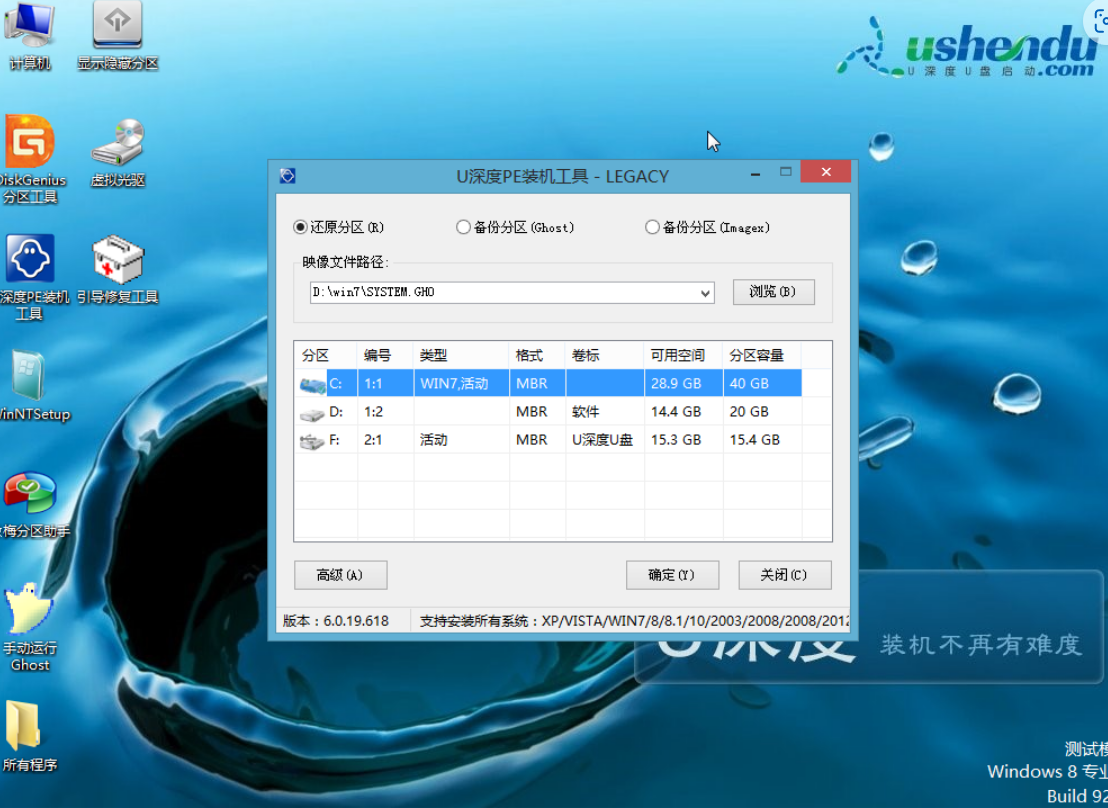Click the '28.9 GB' free space cell
Screen dimensions: 1108x808
(x=683, y=383)
